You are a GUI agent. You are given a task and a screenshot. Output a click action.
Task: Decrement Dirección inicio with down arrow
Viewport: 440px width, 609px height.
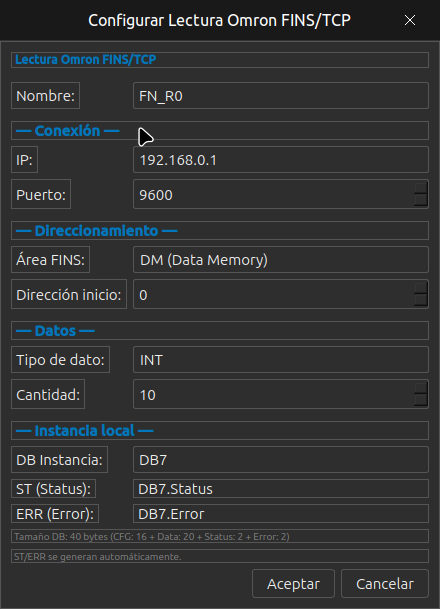(x=421, y=300)
